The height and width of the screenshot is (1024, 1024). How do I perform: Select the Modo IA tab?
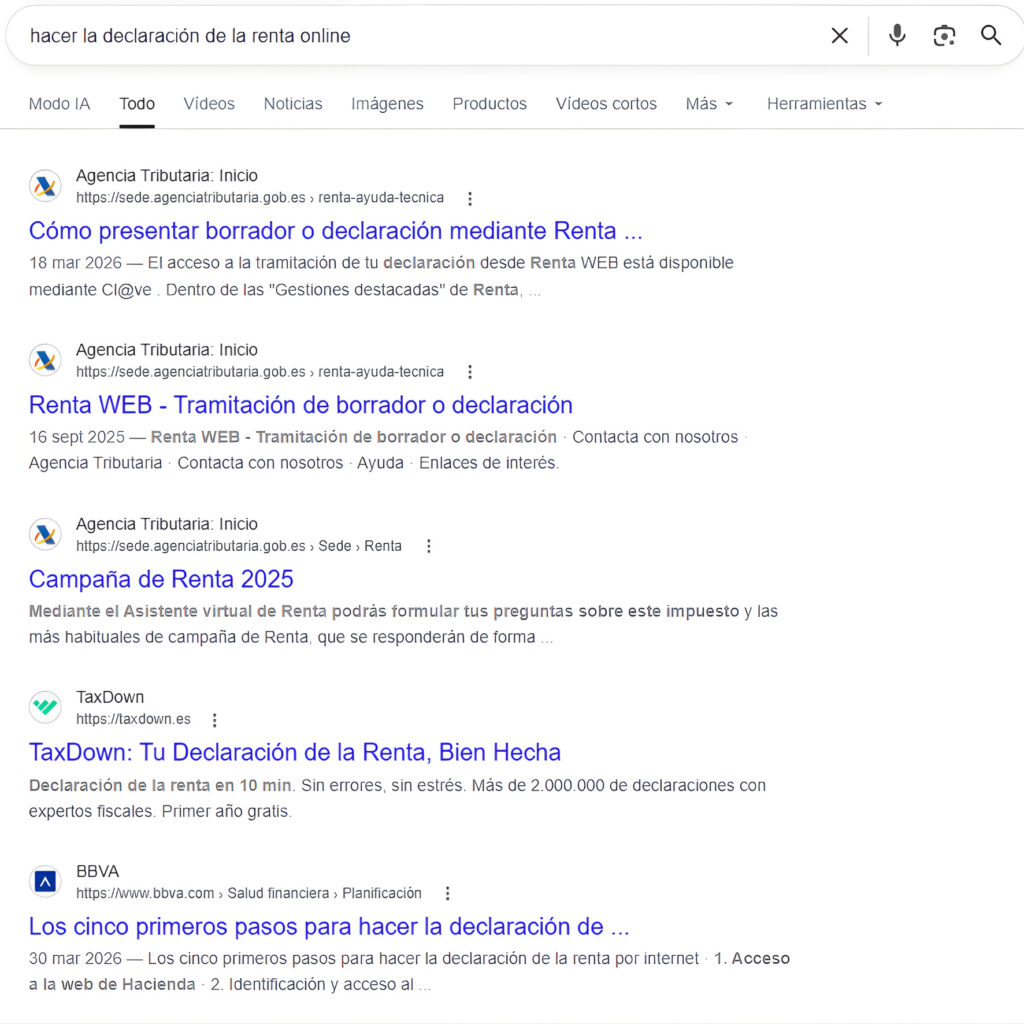[x=59, y=104]
